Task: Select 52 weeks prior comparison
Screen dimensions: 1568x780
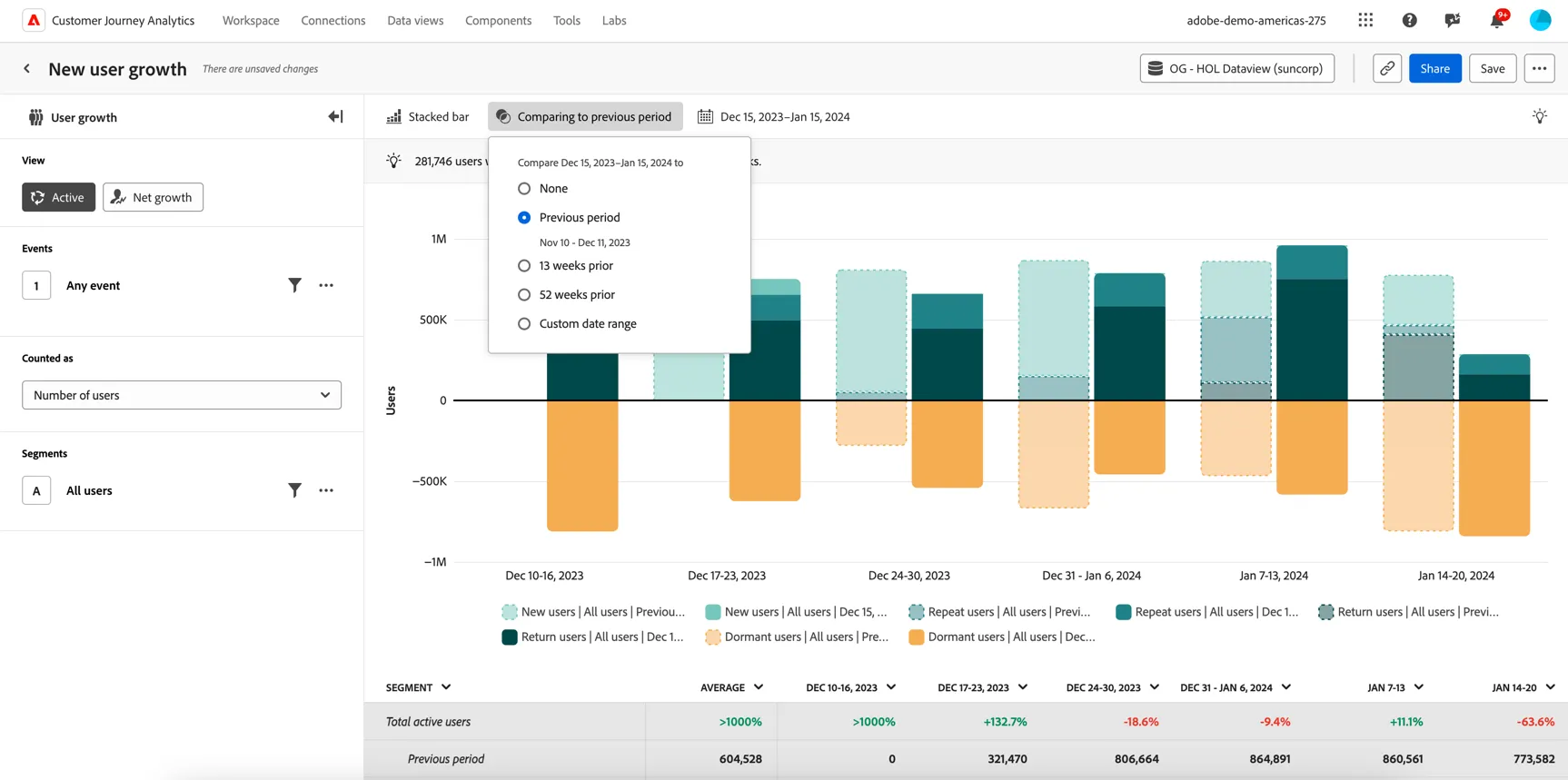Action: pos(524,295)
